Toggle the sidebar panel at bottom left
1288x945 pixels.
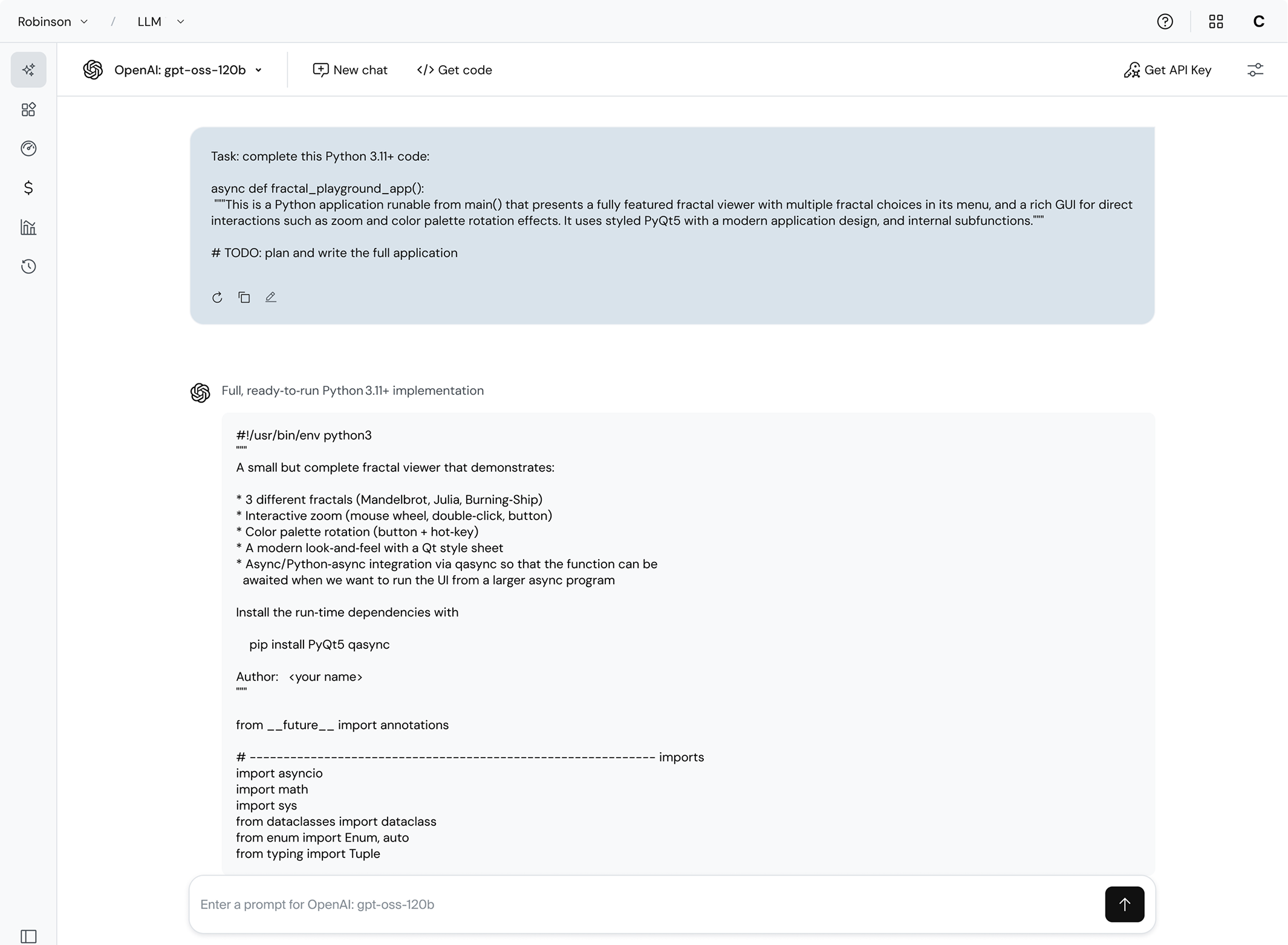28,936
